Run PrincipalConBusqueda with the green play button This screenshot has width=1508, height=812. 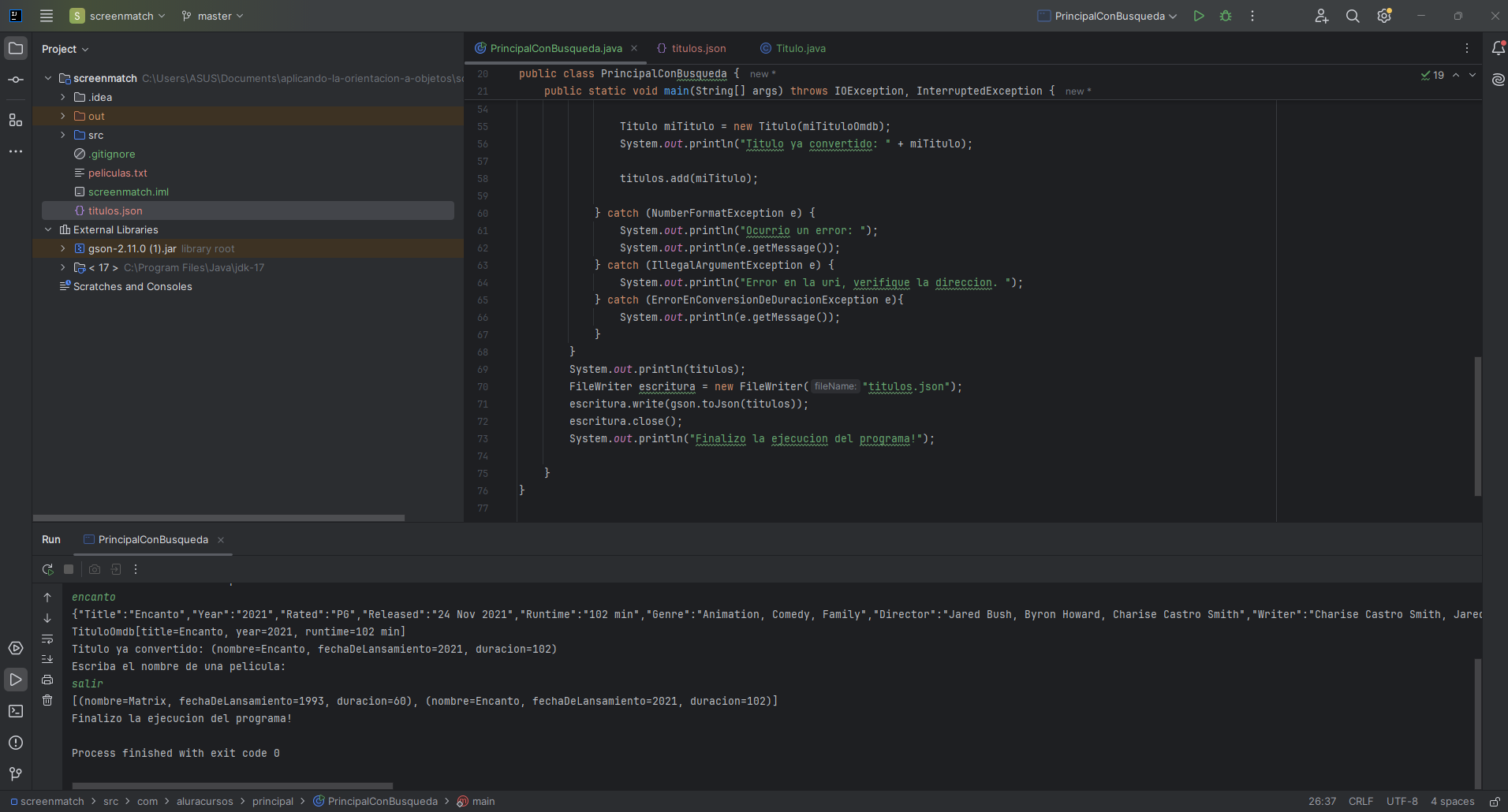(1199, 16)
